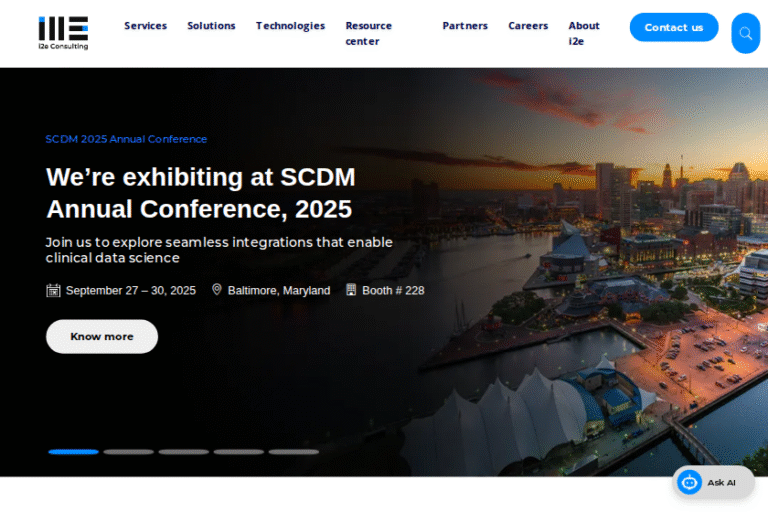Go to the Partners page
The image size is (768, 512).
click(x=465, y=26)
